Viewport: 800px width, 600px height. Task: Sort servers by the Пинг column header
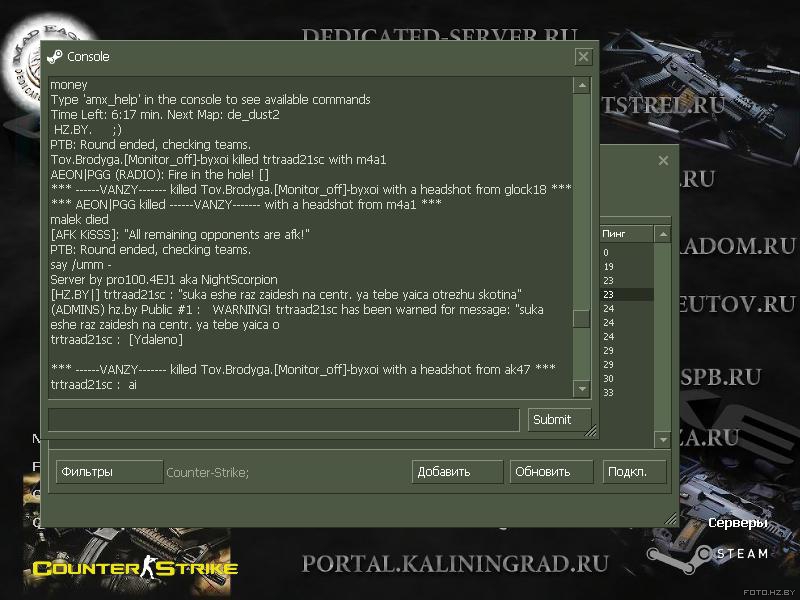pyautogui.click(x=627, y=234)
